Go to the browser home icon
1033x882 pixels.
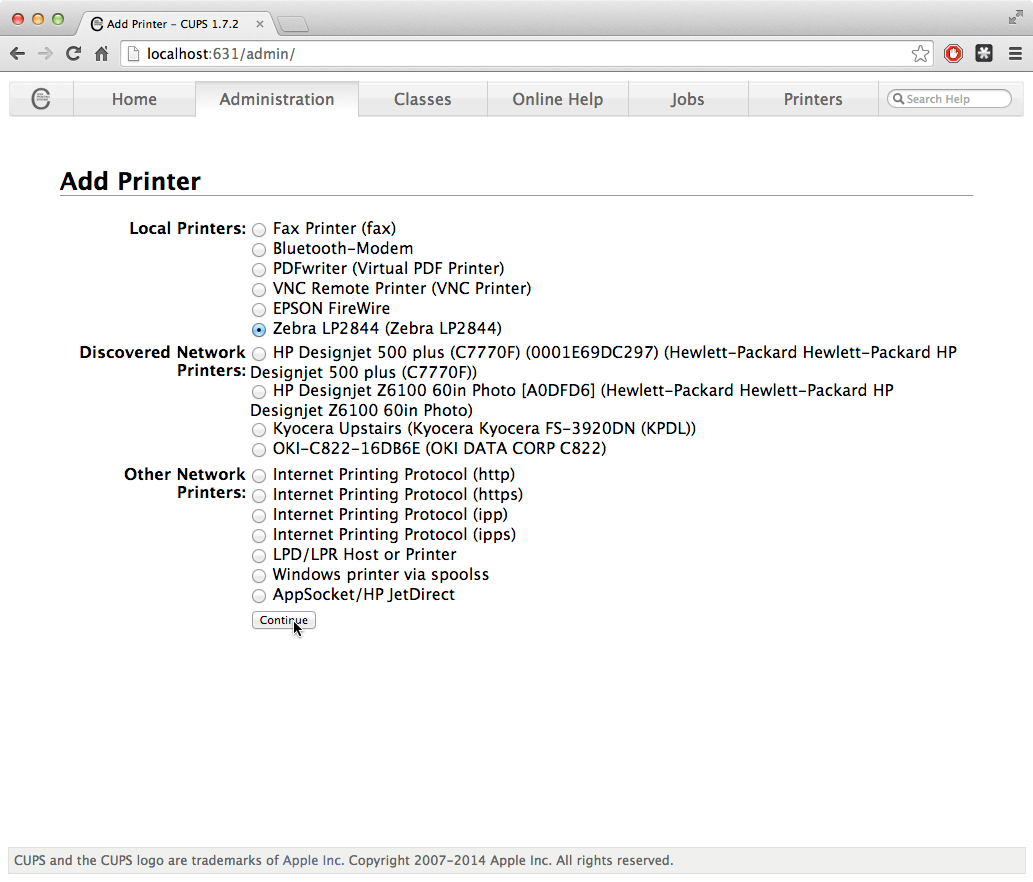point(101,54)
